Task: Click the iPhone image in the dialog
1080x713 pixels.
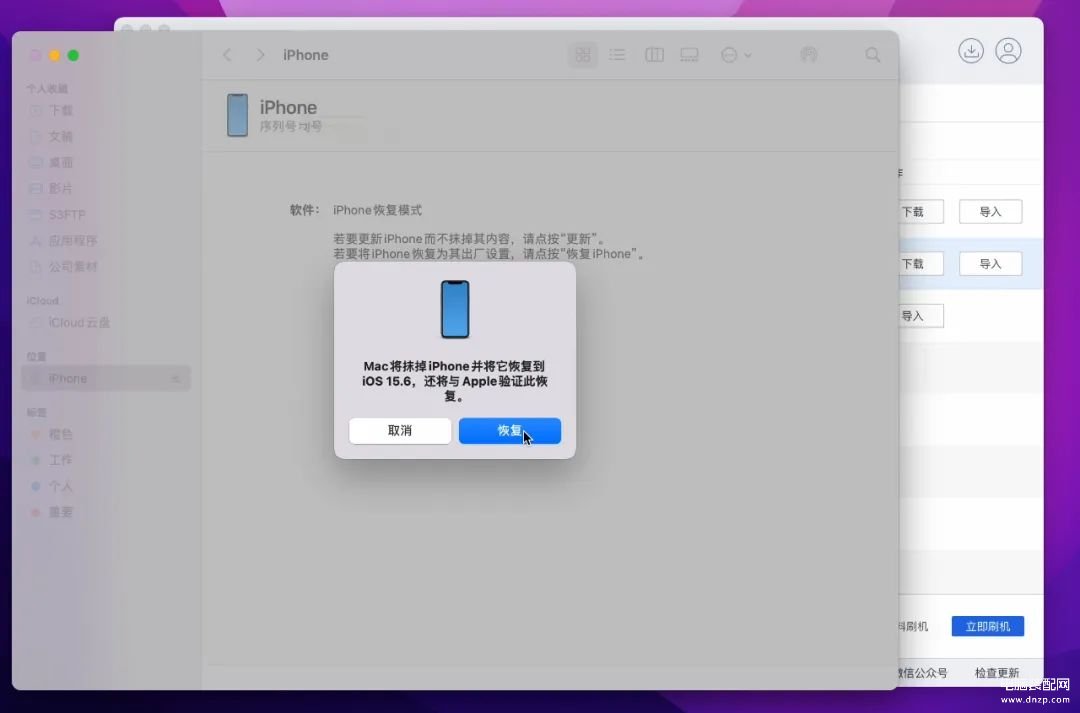Action: 455,309
